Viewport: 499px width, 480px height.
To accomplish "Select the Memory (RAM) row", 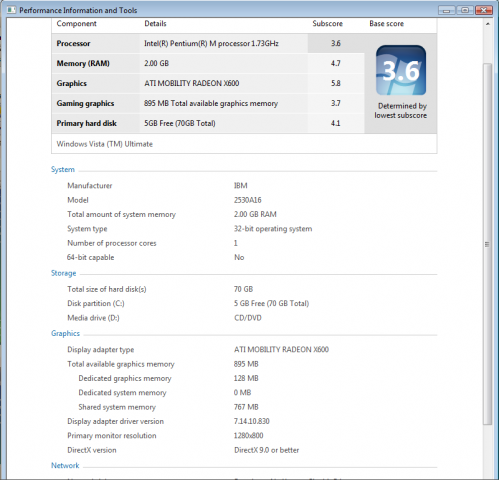I will 208,63.
